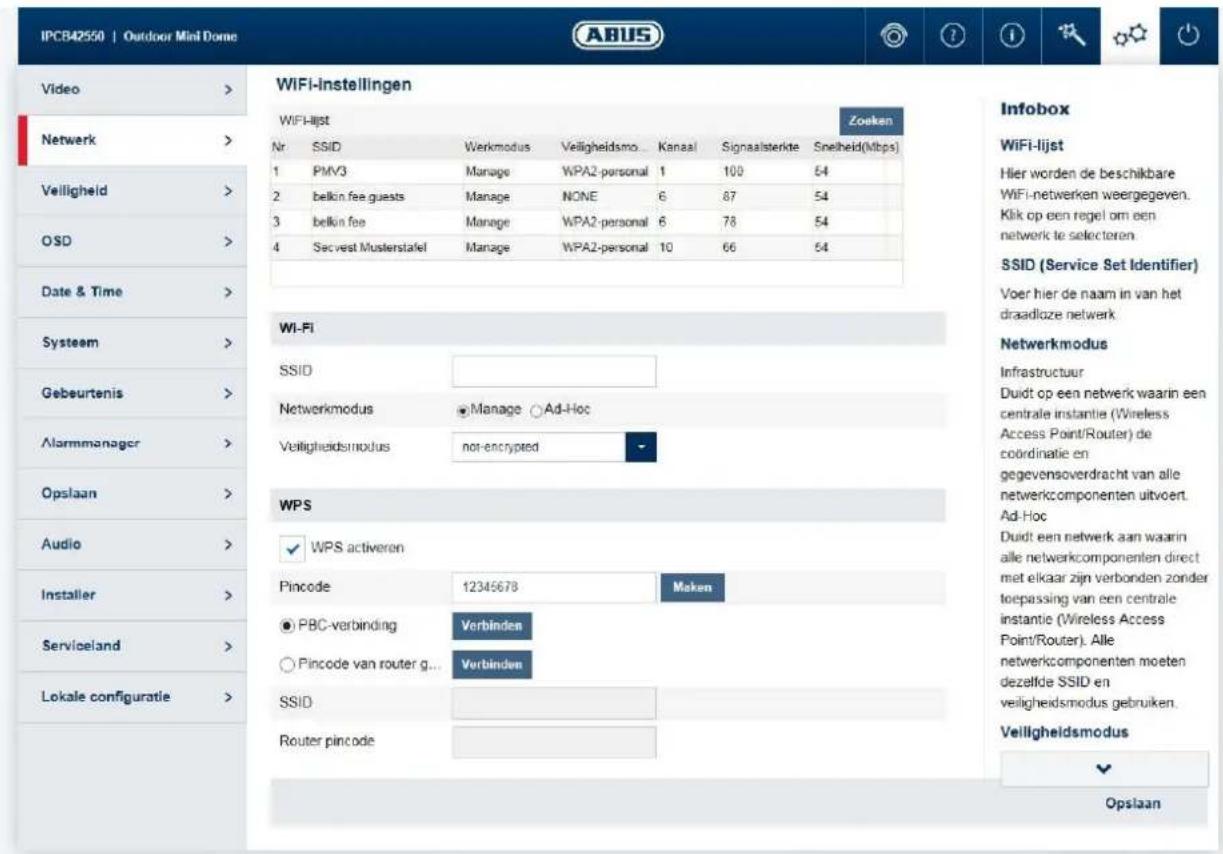Expand the Alarmmanager menu chevron

(228, 443)
